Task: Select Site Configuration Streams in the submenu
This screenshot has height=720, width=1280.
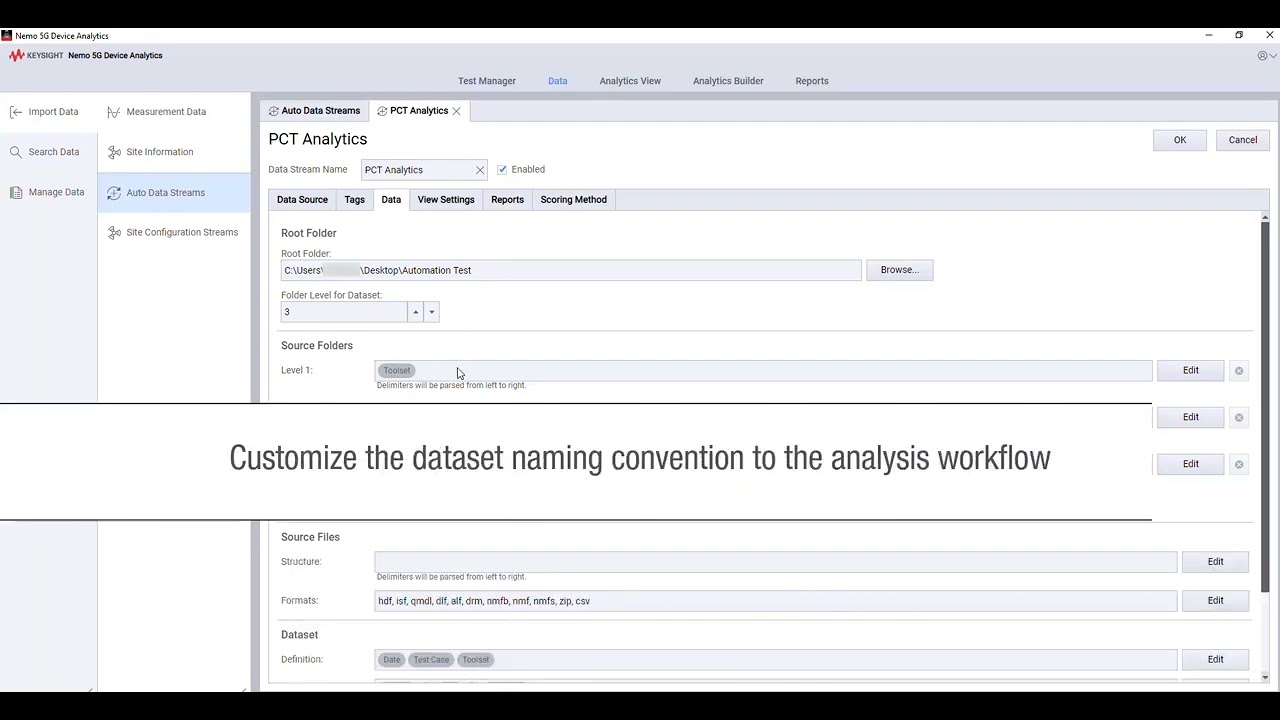Action: (x=172, y=232)
